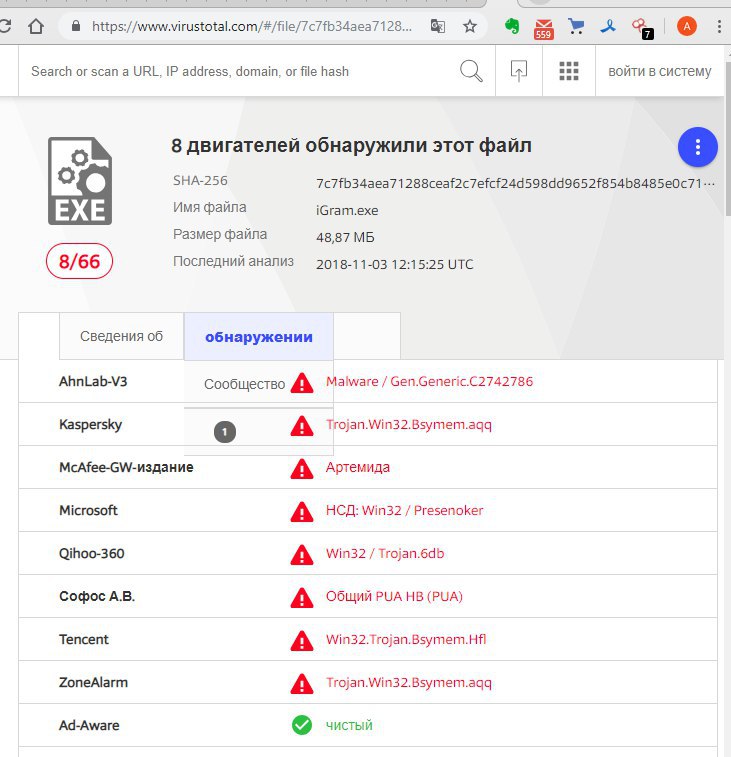
Task: Click the magnifier search icon
Action: click(x=471, y=71)
